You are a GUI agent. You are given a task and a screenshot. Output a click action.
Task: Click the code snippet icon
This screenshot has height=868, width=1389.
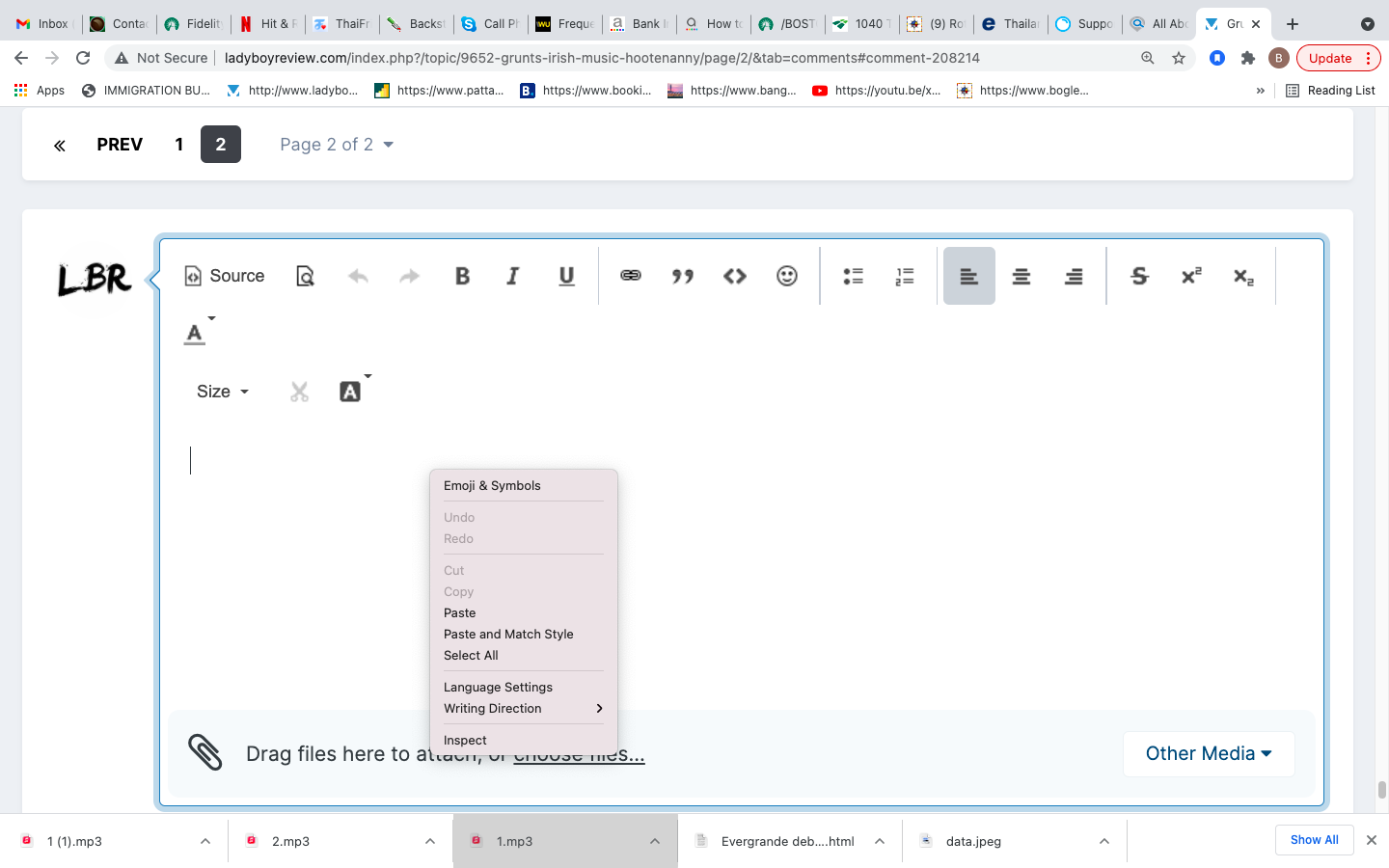[735, 276]
